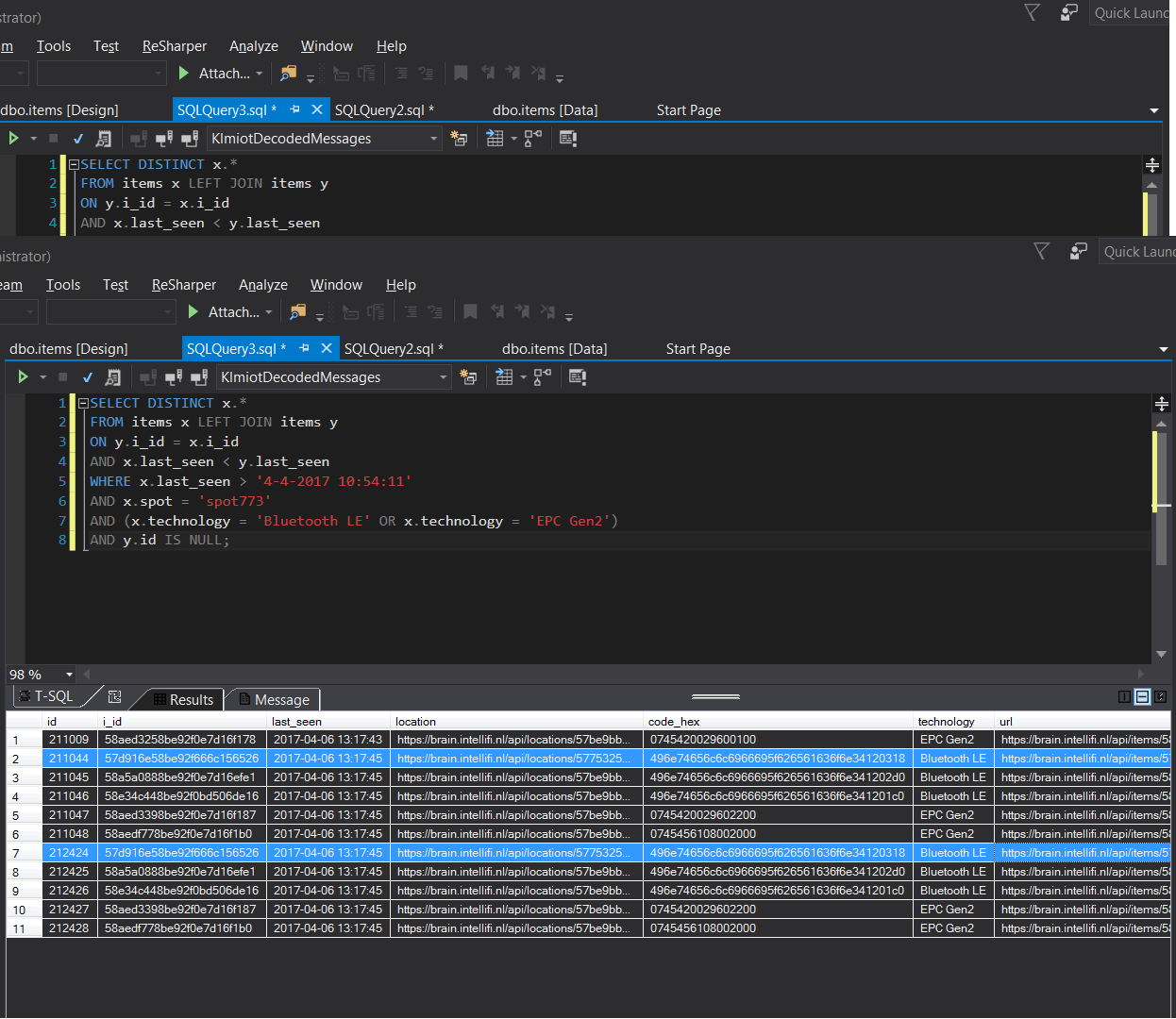This screenshot has height=1019, width=1176.
Task: Execute the query using the green play button
Action: (23, 376)
